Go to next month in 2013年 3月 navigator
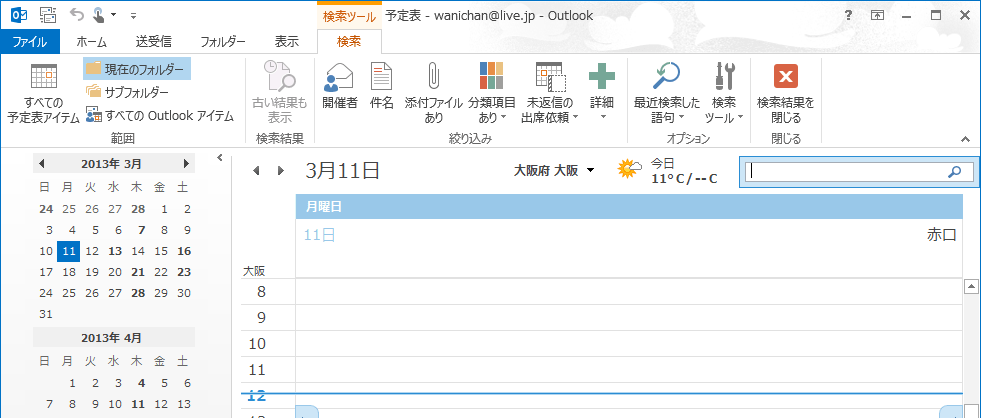 [186, 164]
